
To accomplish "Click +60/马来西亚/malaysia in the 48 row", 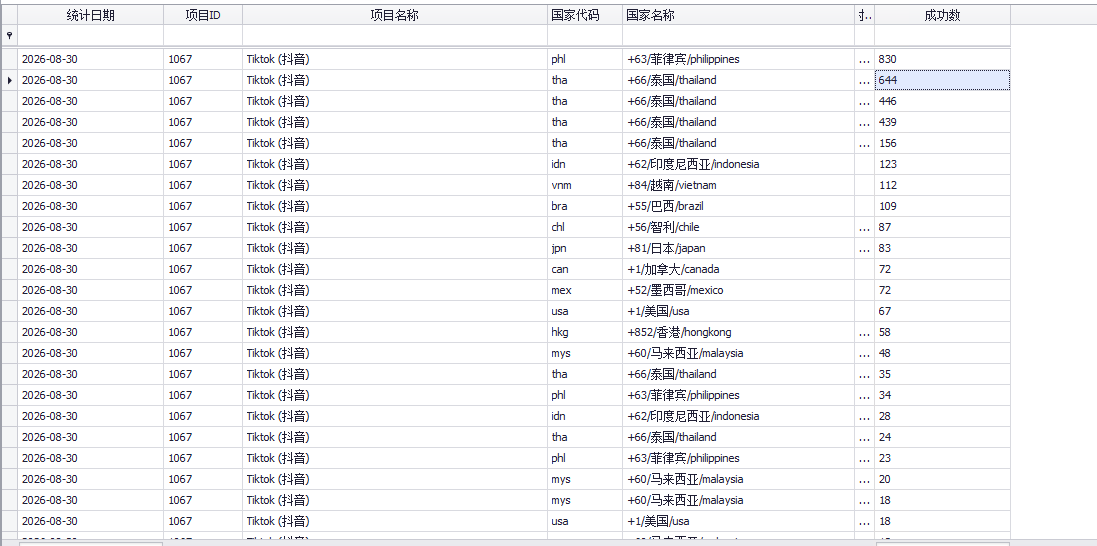I will pos(739,354).
